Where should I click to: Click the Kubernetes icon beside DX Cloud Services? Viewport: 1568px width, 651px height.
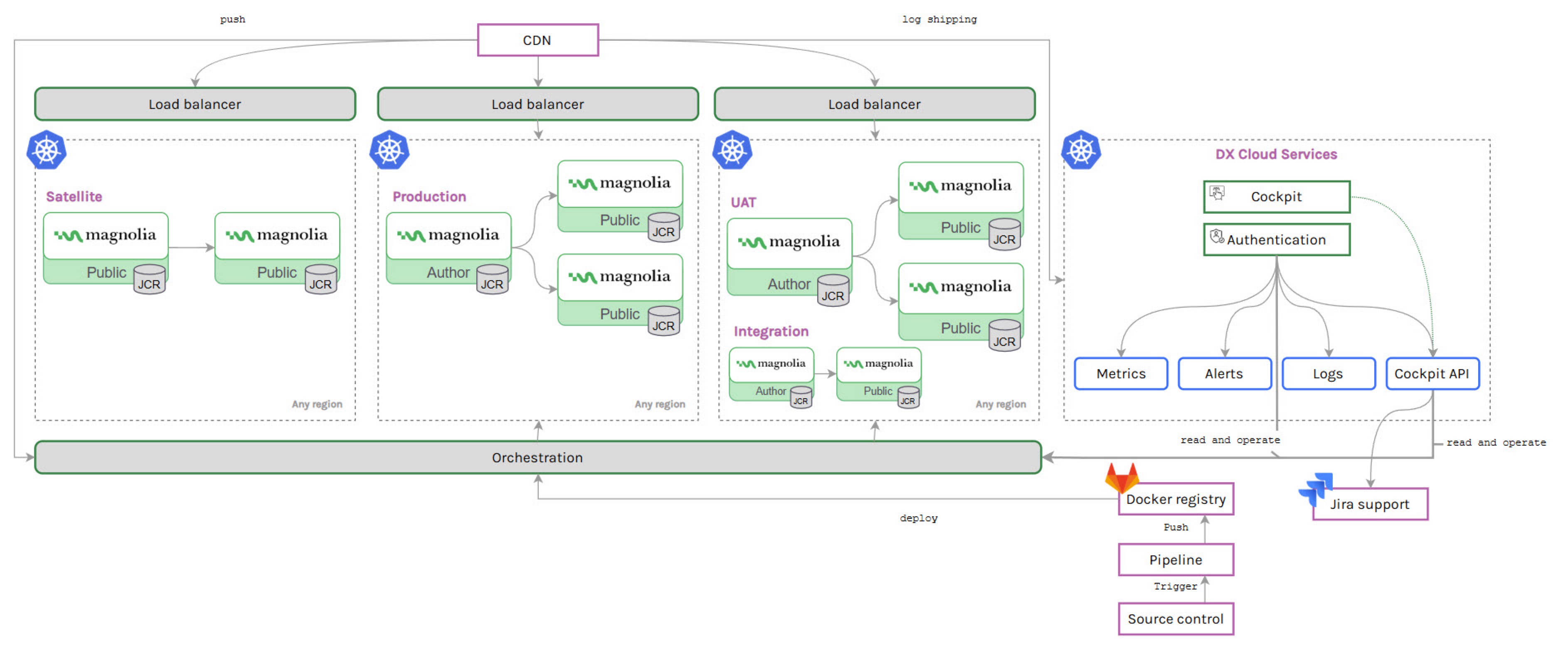pyautogui.click(x=1081, y=150)
